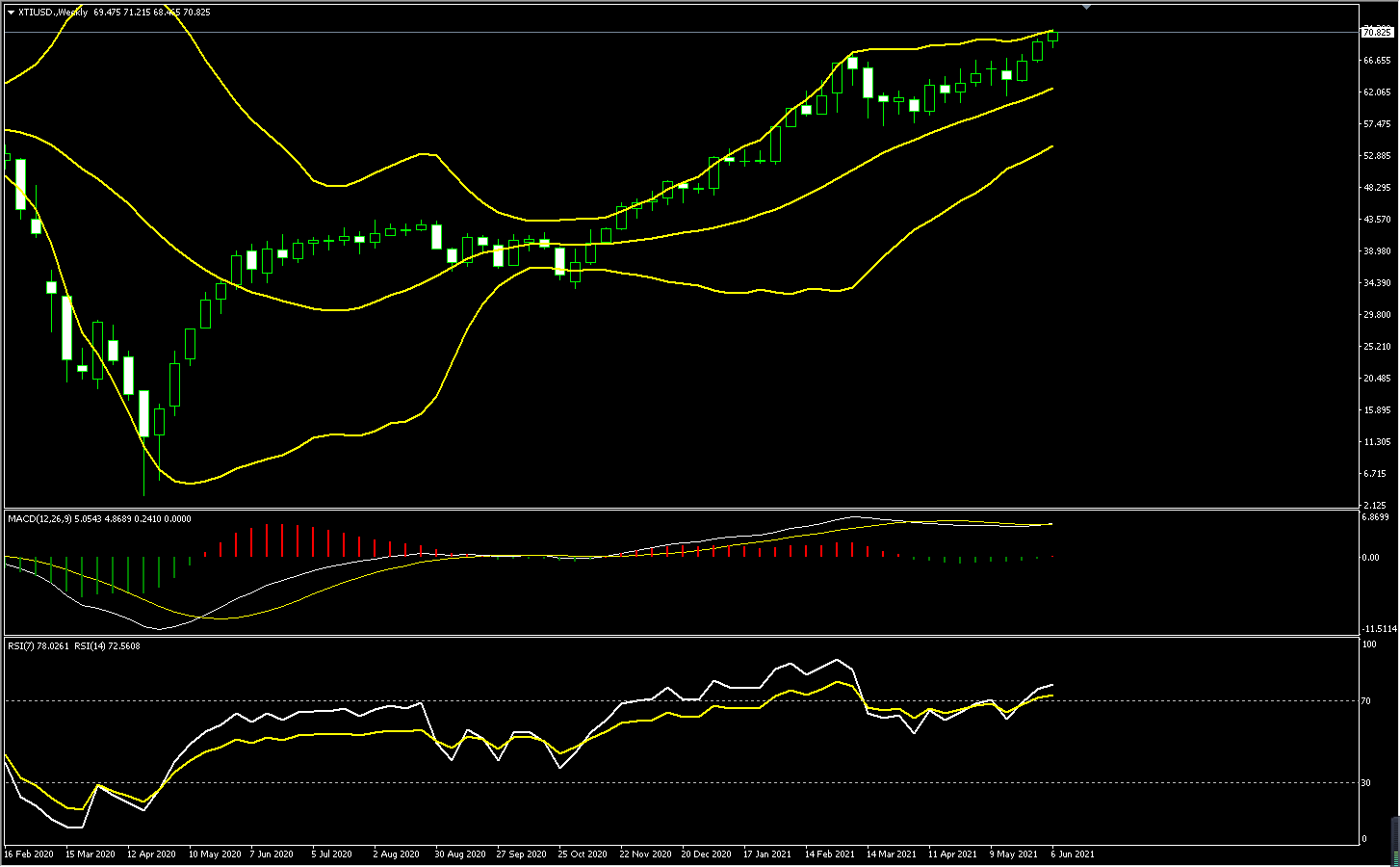This screenshot has height=867, width=1400.
Task: Click the 14 Feb 2021 date label
Action: tap(829, 854)
